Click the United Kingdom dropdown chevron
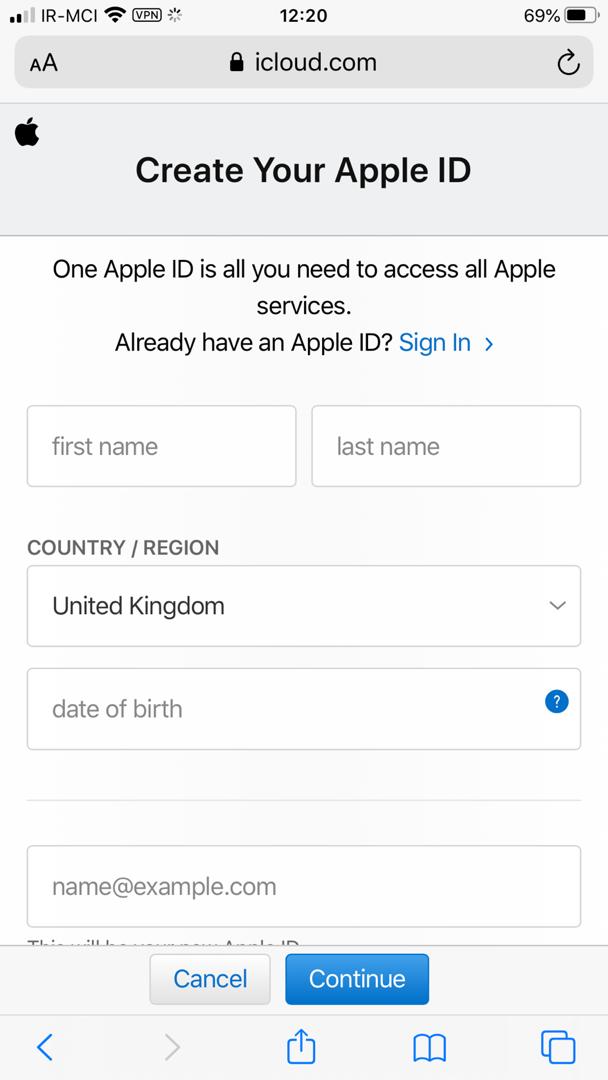Image resolution: width=608 pixels, height=1080 pixels. coord(558,606)
